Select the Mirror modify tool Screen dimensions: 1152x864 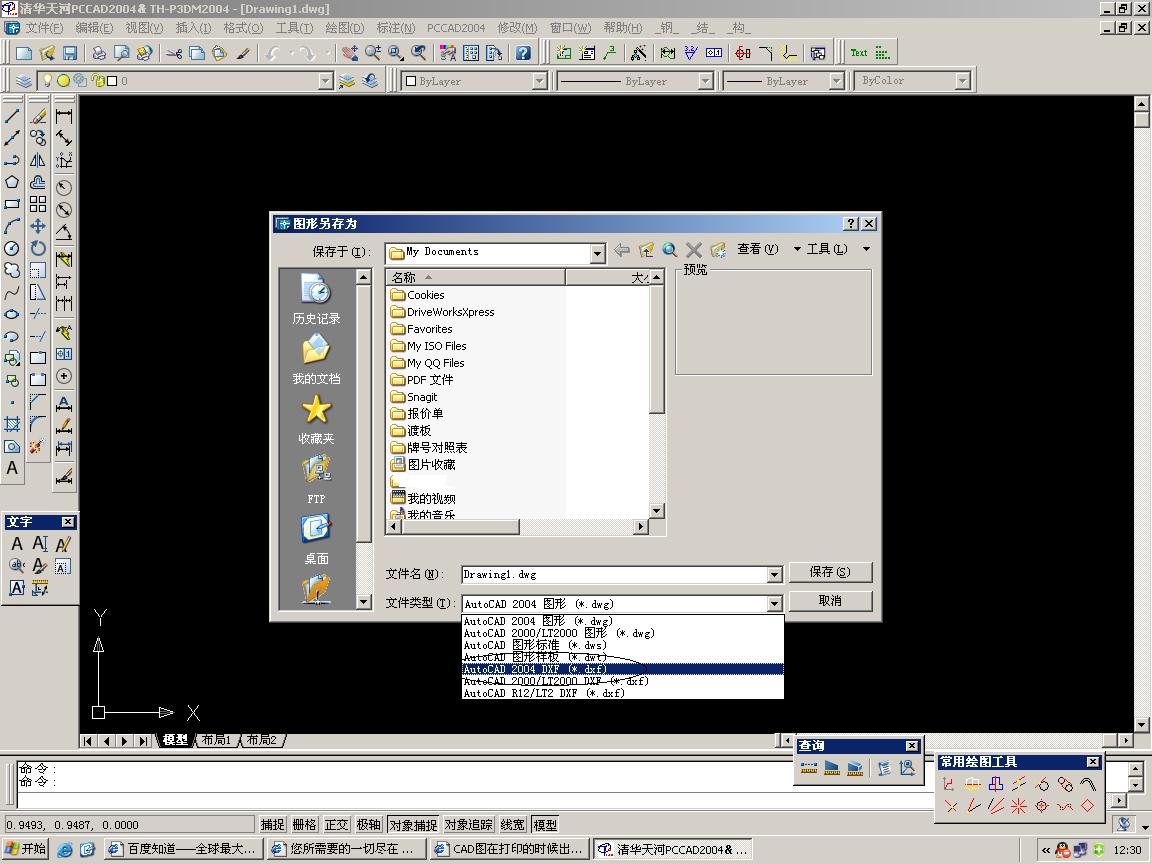click(38, 160)
